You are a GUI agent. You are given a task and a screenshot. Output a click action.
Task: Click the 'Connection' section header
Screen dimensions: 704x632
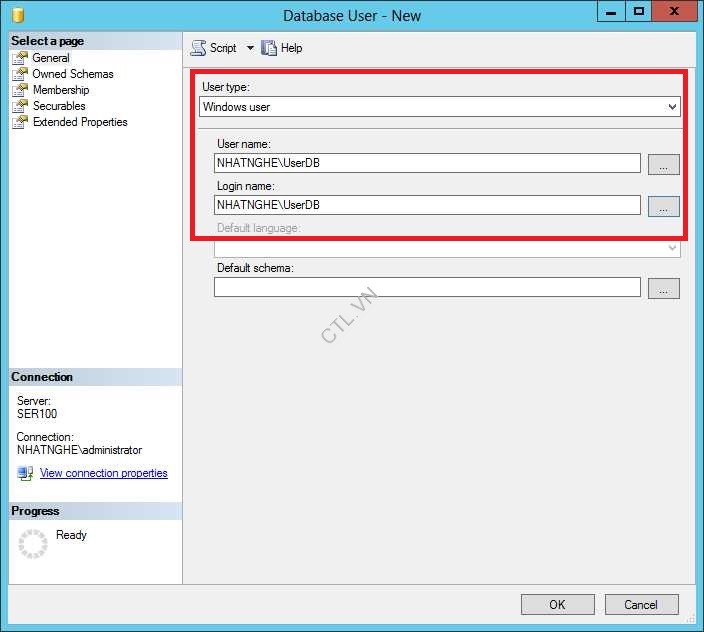tap(42, 377)
